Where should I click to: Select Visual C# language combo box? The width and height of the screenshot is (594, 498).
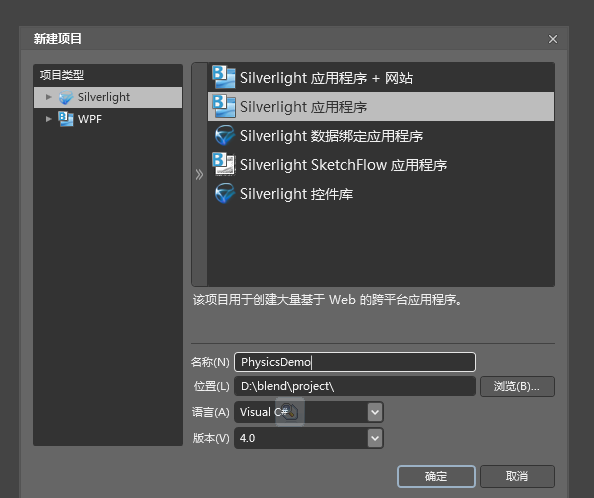click(x=309, y=412)
